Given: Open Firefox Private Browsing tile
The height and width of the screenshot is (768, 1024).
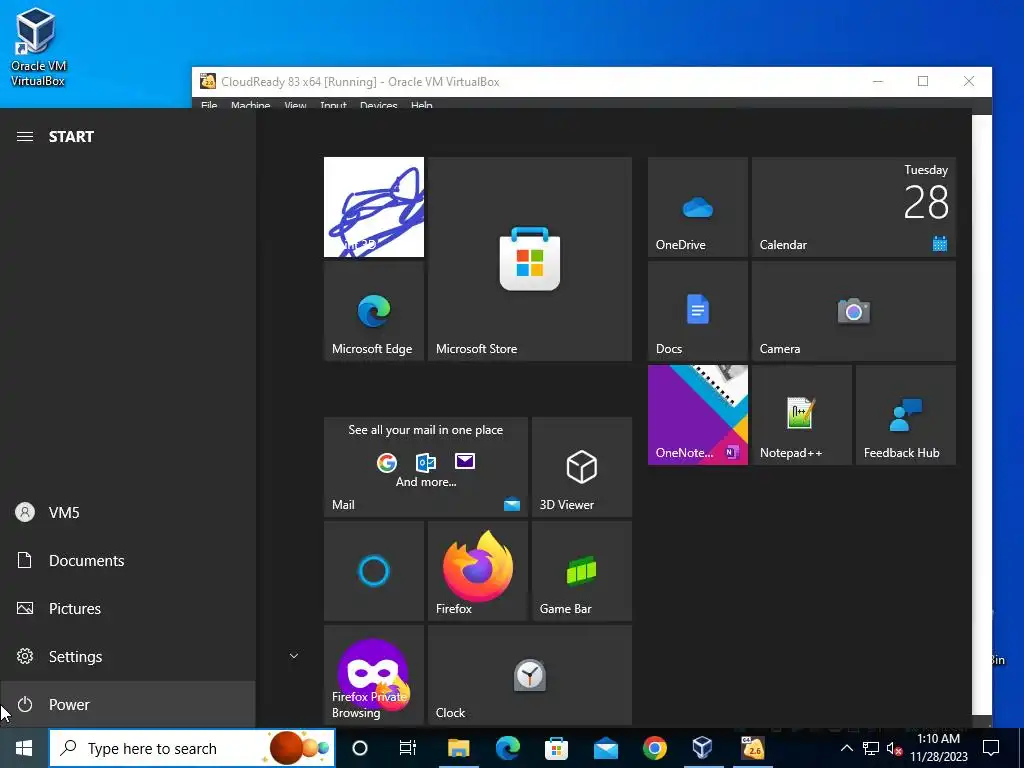Looking at the screenshot, I should tap(374, 675).
